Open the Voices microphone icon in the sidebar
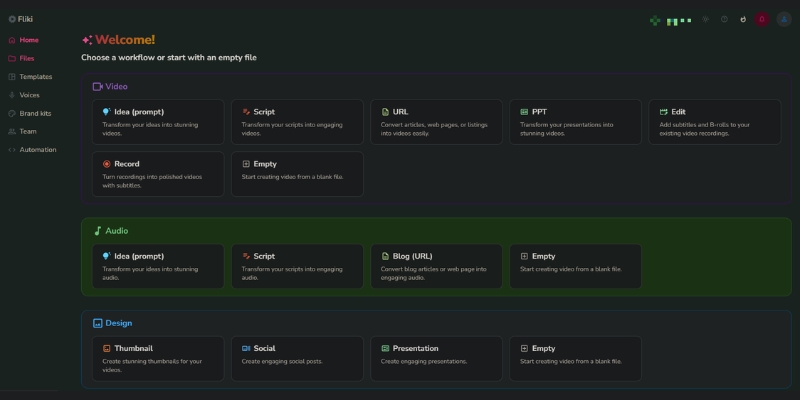 (x=12, y=95)
